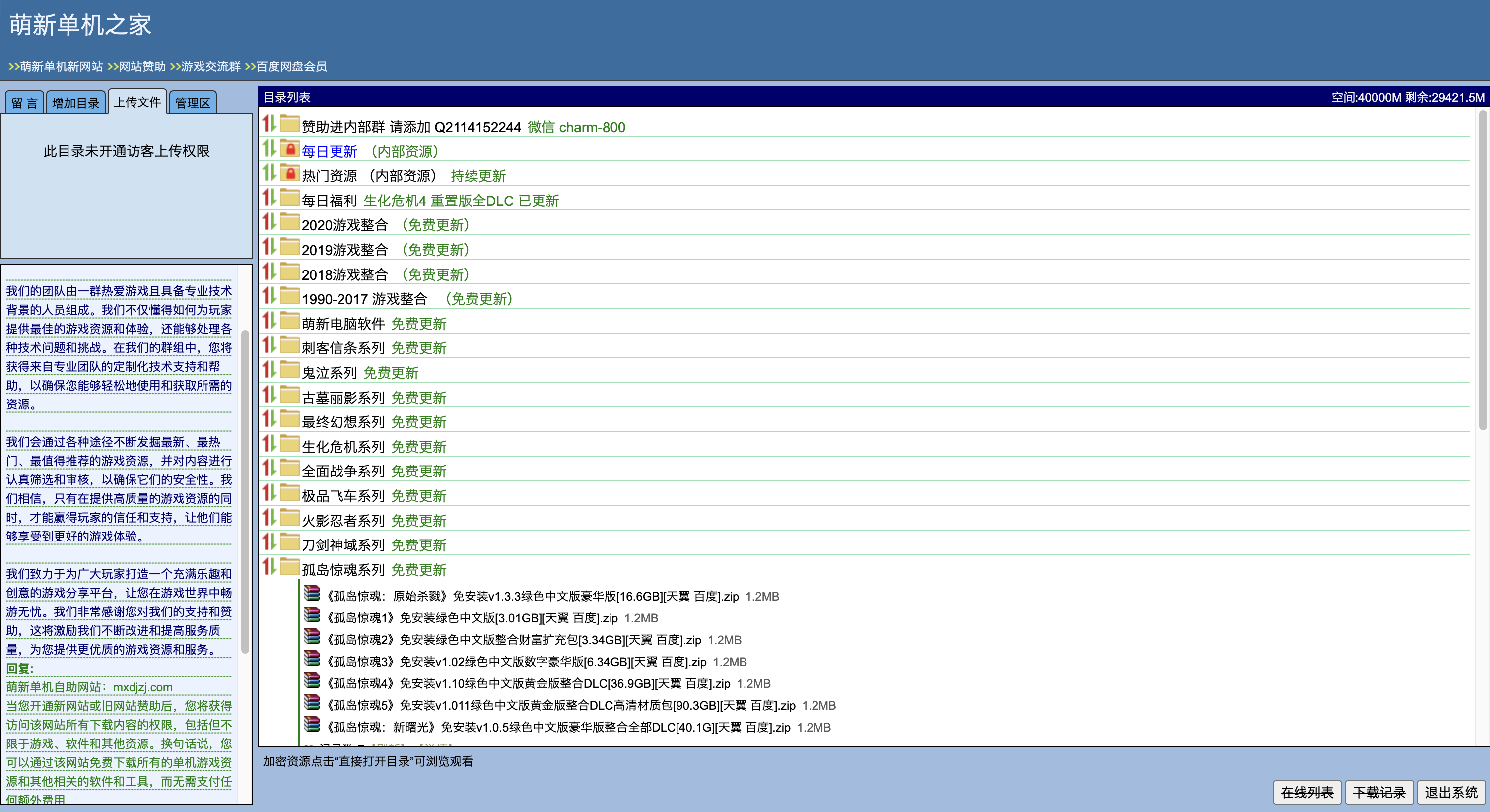The height and width of the screenshot is (812, 1490).
Task: Click the folder icon beside 最终幻想系列
Action: (289, 420)
